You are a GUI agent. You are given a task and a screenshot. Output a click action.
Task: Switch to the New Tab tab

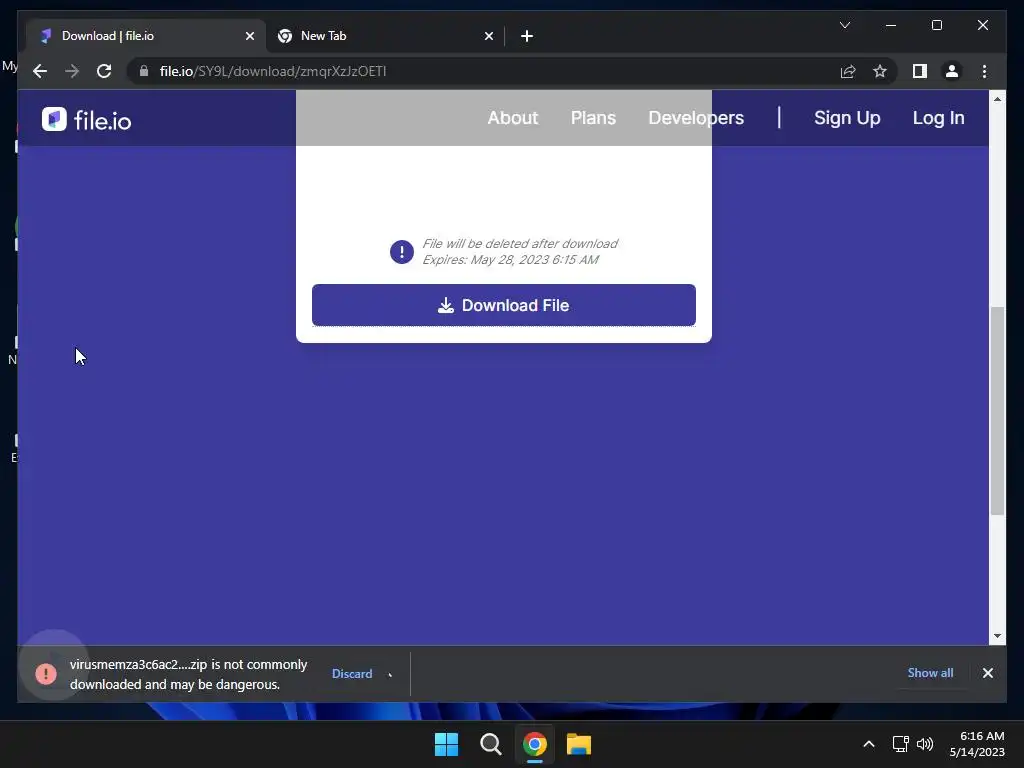(385, 36)
